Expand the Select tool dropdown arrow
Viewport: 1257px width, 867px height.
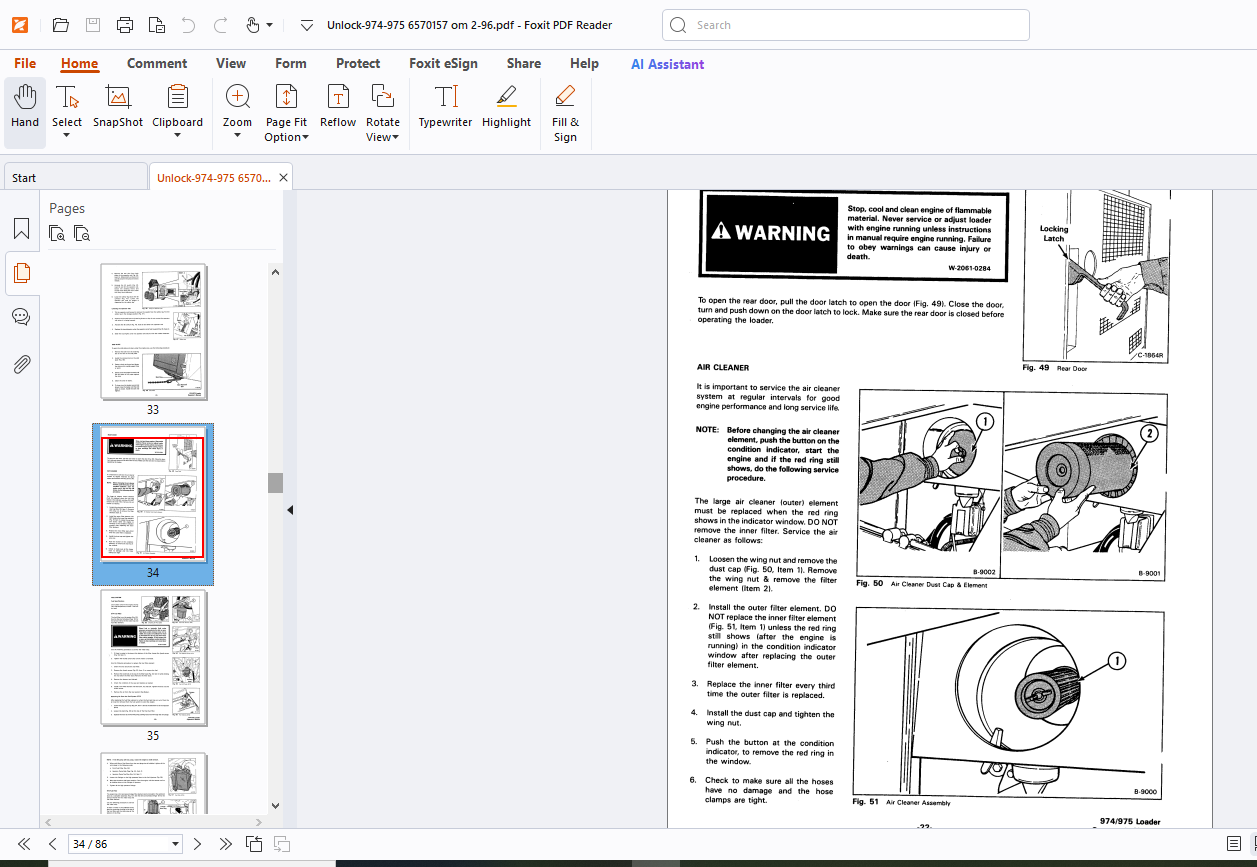[67, 136]
